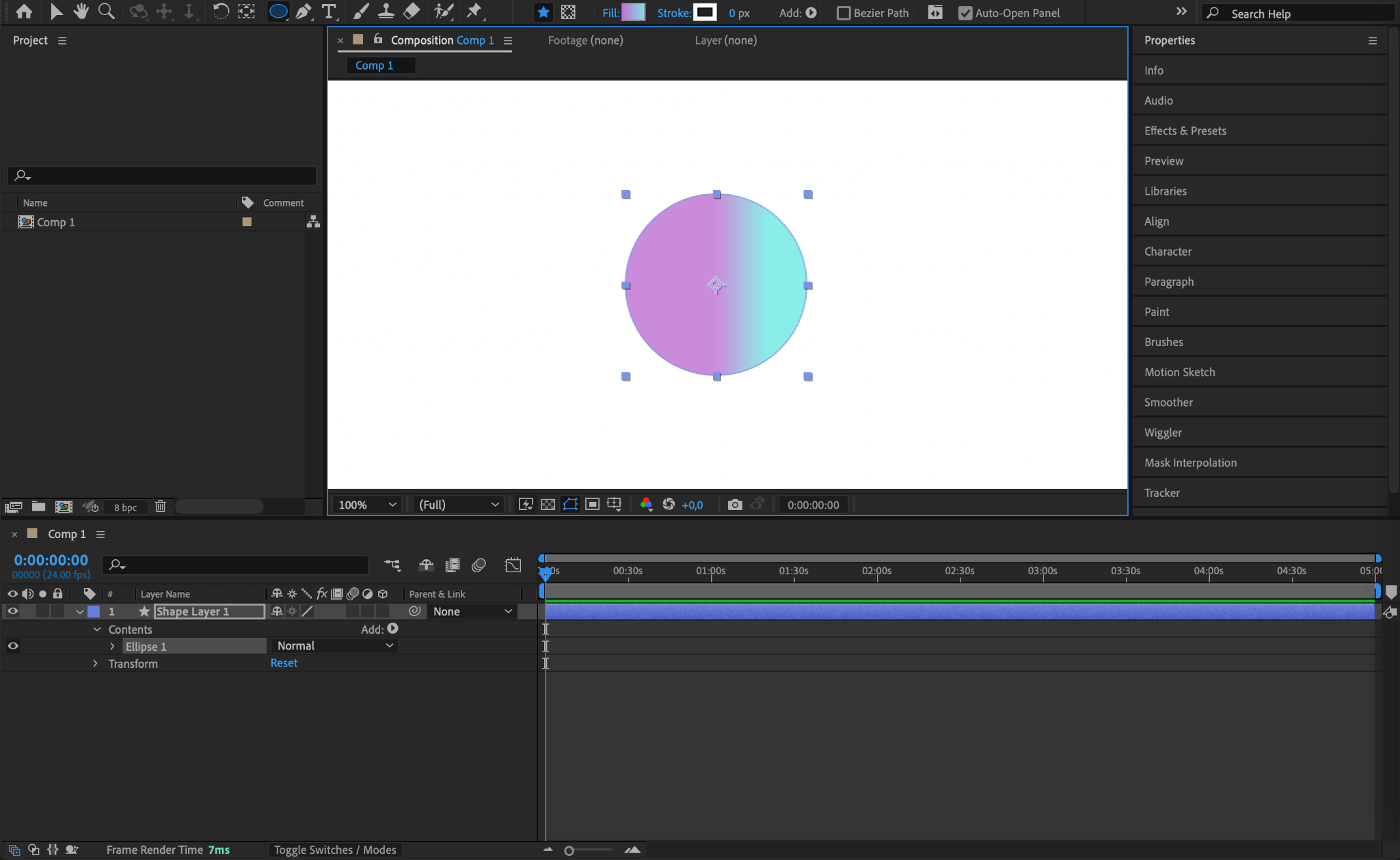This screenshot has width=1400, height=860.
Task: Click the Home icon in toolbar
Action: coord(24,12)
